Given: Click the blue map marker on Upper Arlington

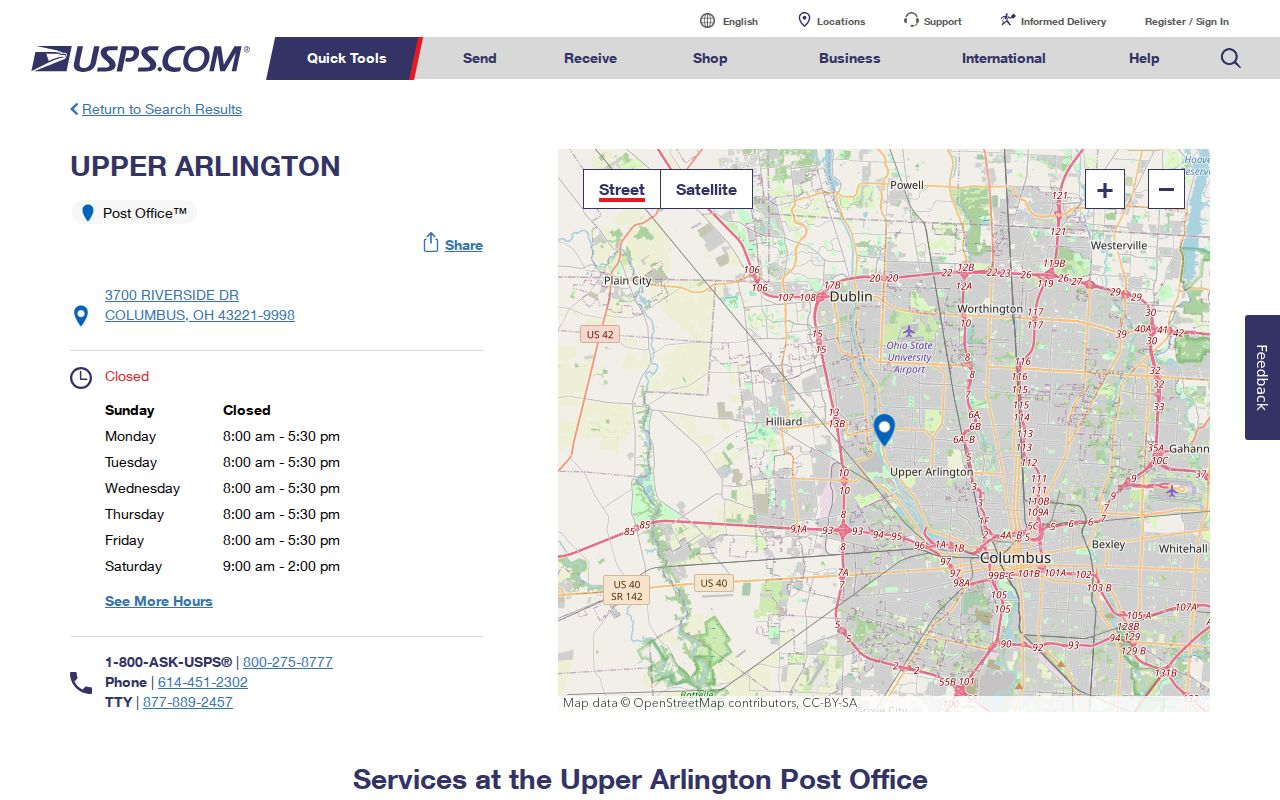Looking at the screenshot, I should [x=884, y=430].
